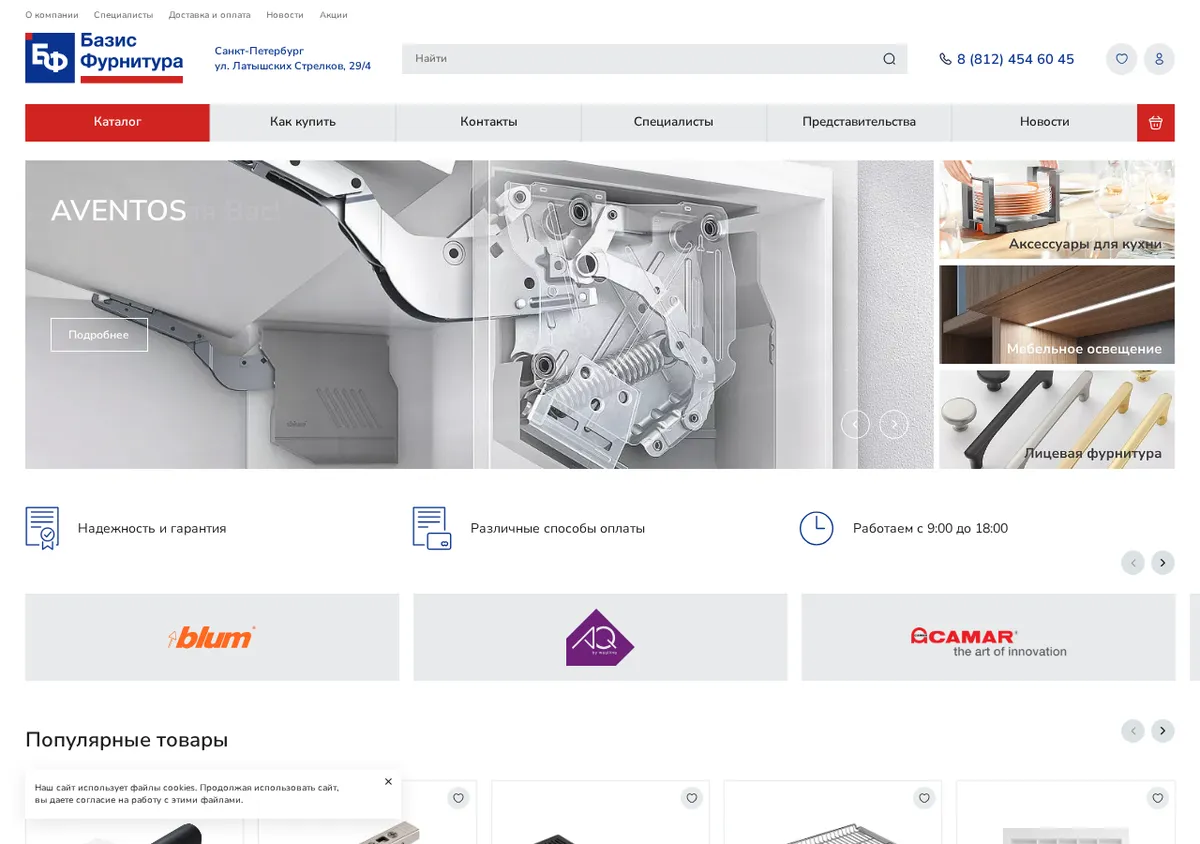The image size is (1200, 844).
Task: Open the favorites heart icon in header
Action: coord(1121,59)
